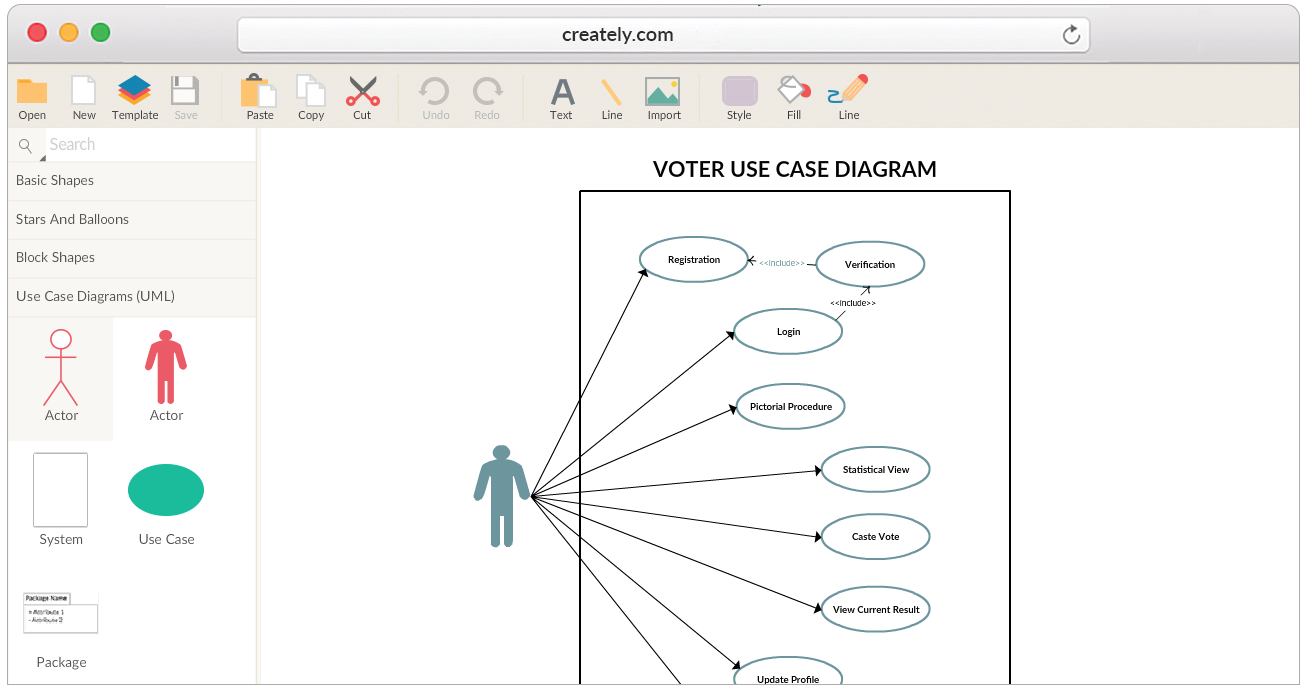Viewport: 1306px width, 691px height.
Task: Redo the undone action
Action: [x=487, y=95]
